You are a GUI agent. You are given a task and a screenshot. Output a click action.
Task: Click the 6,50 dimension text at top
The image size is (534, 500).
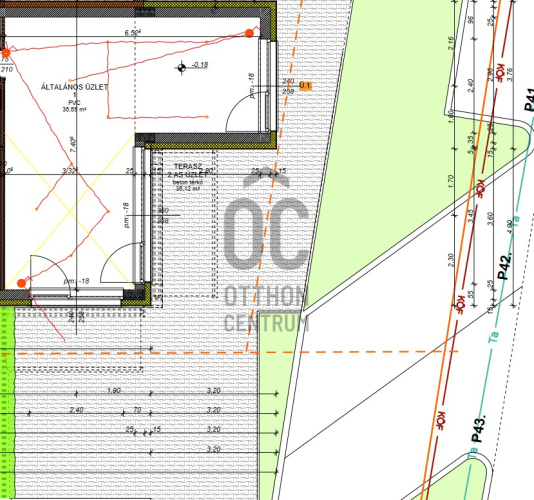pos(133,33)
